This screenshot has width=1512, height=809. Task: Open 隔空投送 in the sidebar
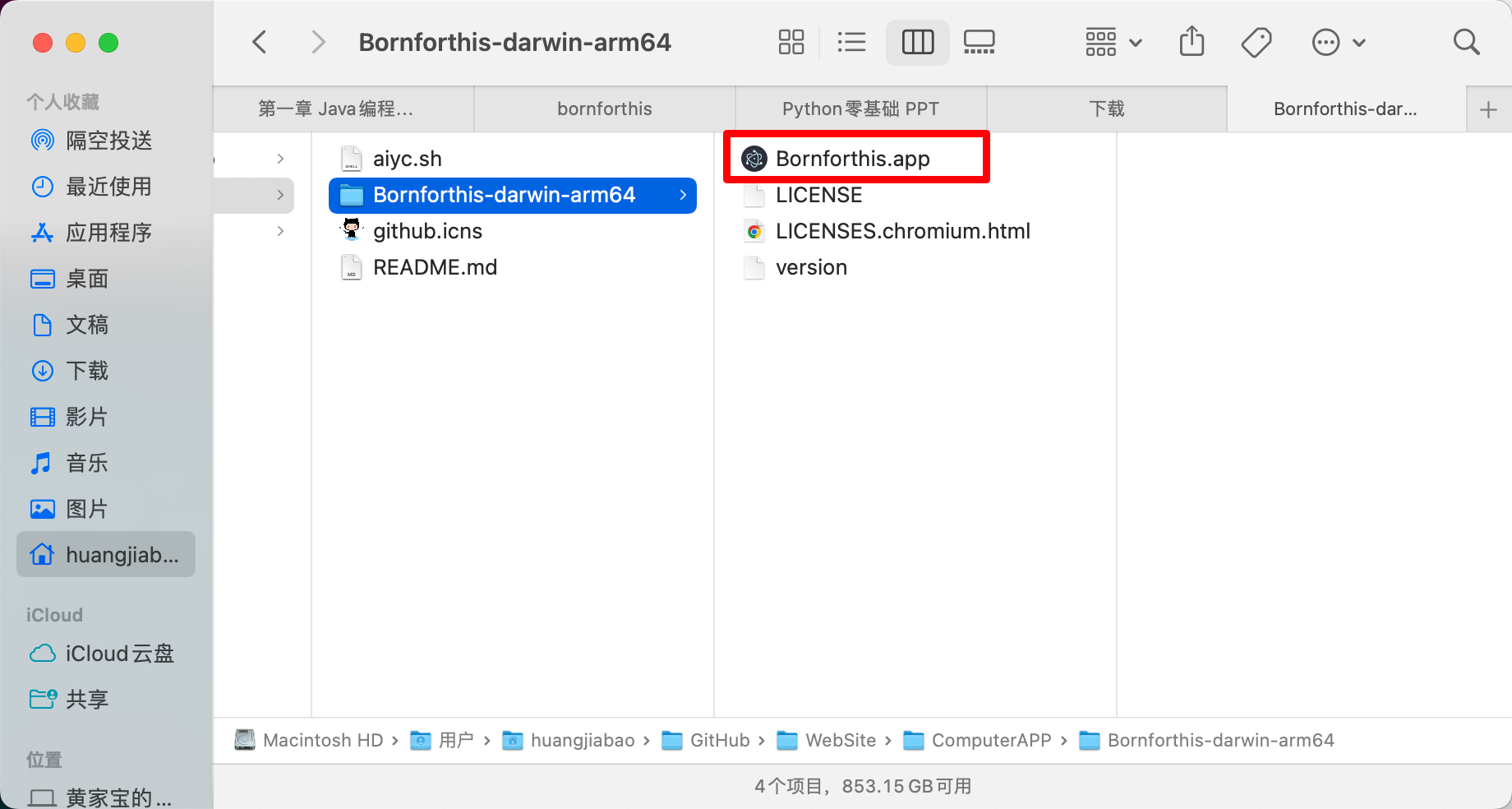click(x=106, y=141)
